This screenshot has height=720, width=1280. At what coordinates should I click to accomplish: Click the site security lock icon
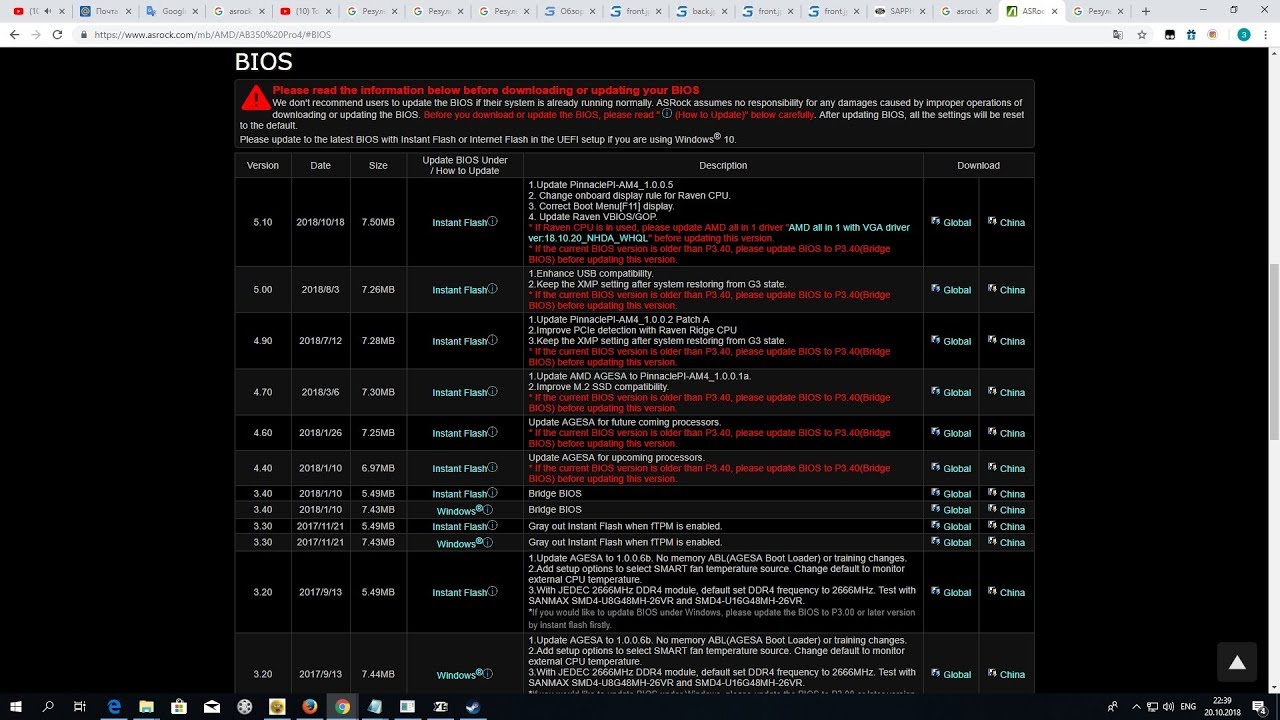83,34
